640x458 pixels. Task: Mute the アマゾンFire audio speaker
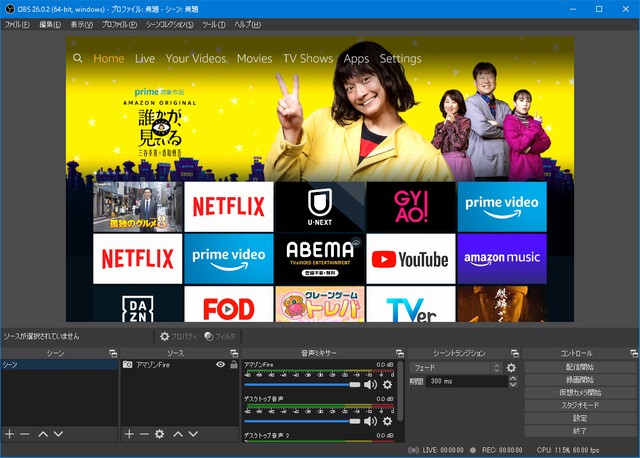click(x=370, y=384)
